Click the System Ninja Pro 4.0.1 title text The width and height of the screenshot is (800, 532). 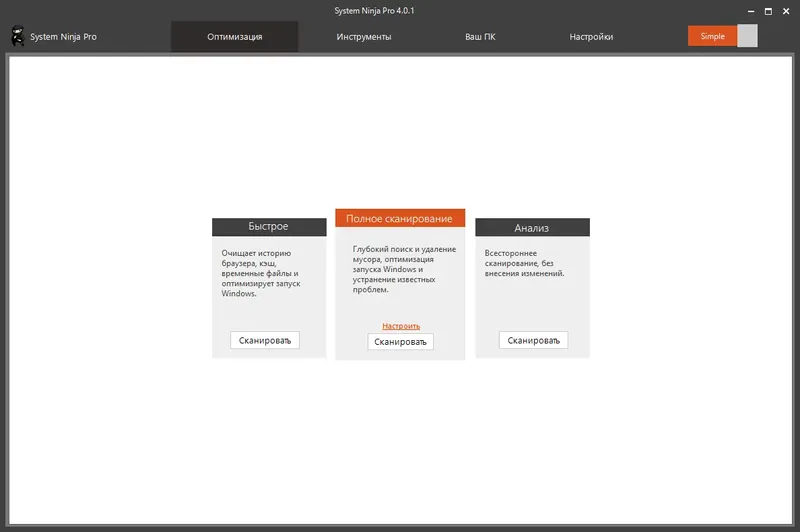(374, 11)
